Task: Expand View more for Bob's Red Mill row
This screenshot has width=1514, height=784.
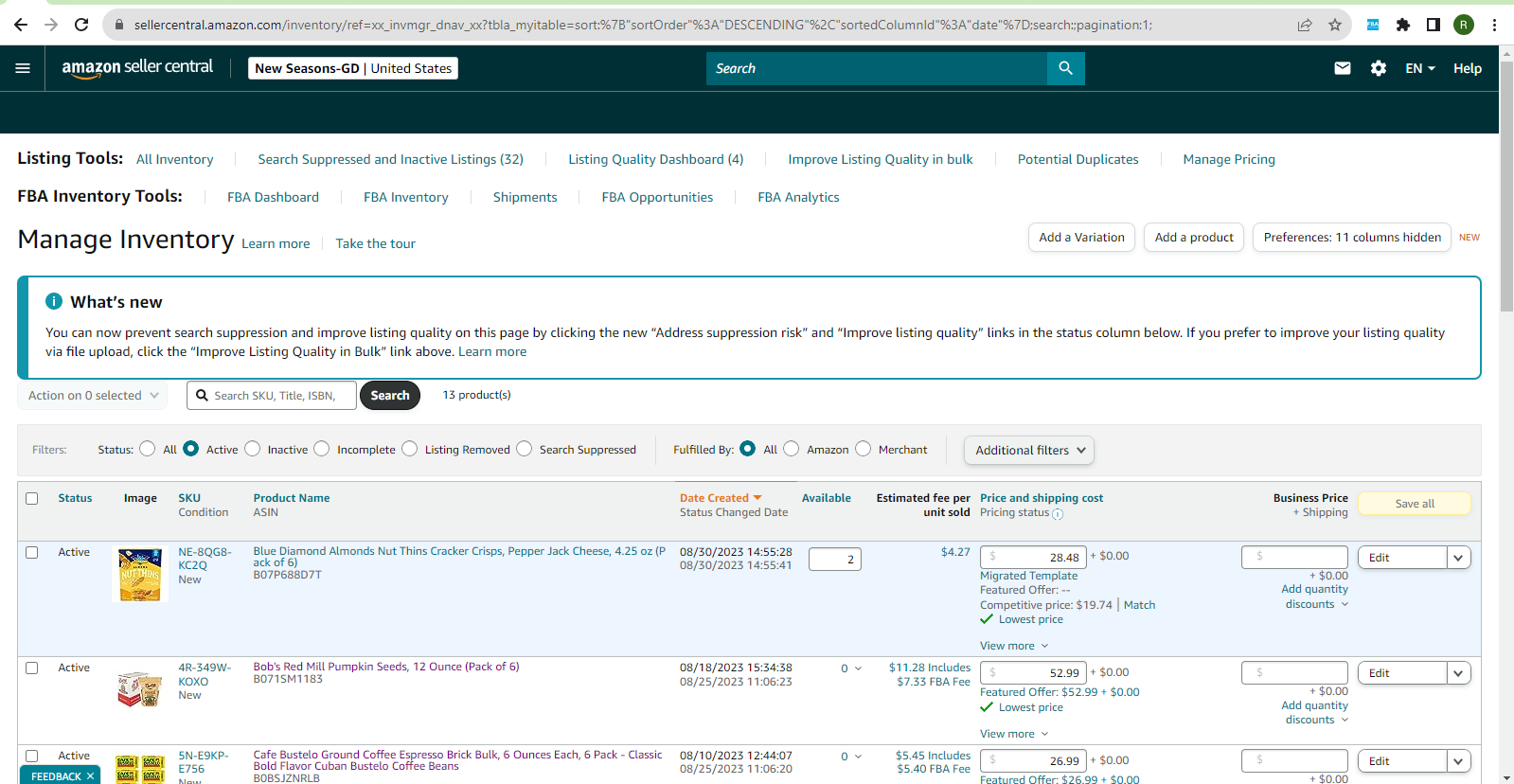Action: pyautogui.click(x=1014, y=734)
